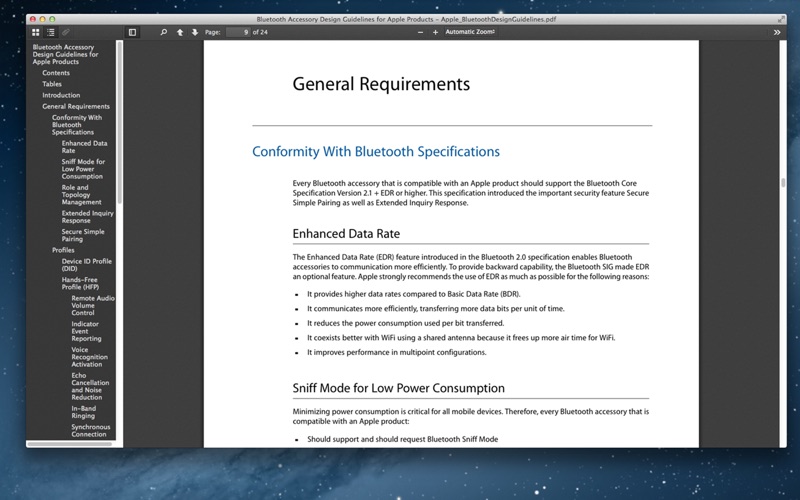Click bullet 'It coexists better with WiFi'
Image resolution: width=800 pixels, height=500 pixels.
461,338
